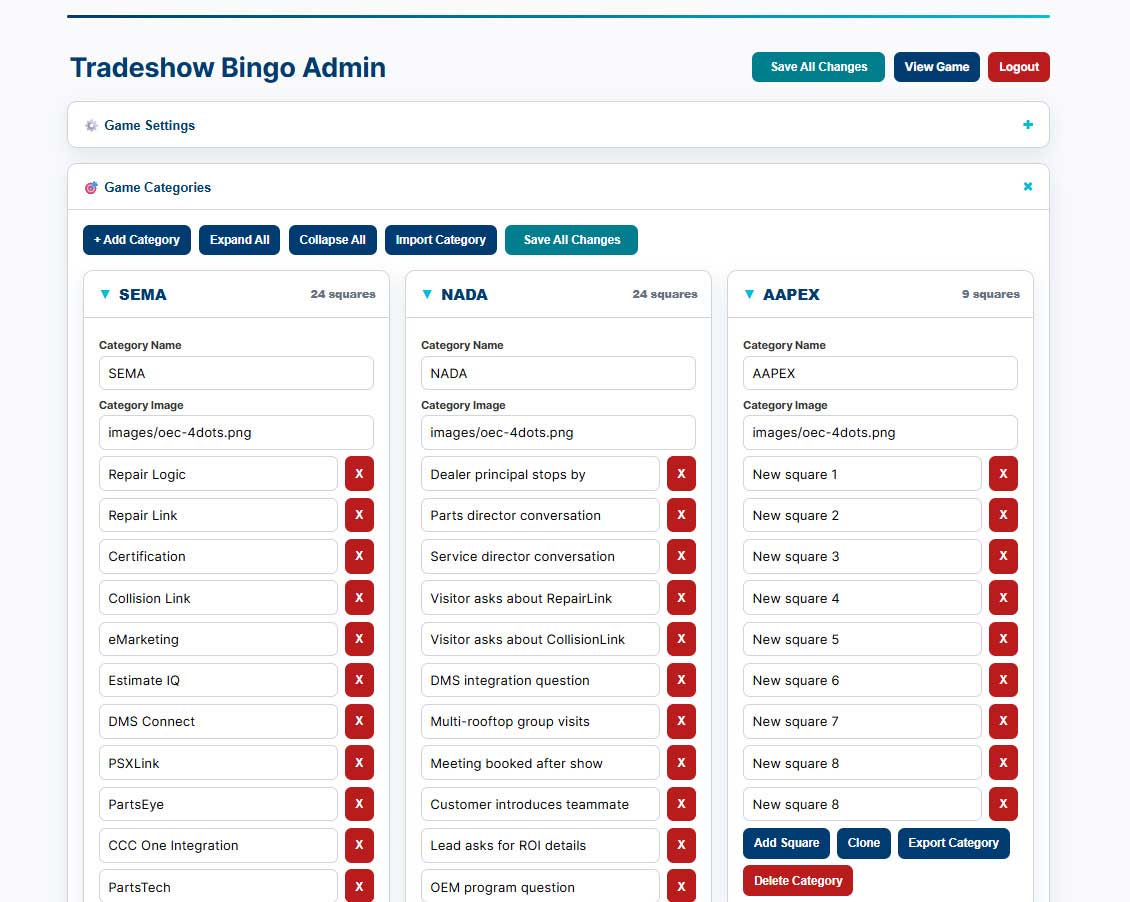Edit the PartsTech square text
Viewport: 1130px width, 902px height.
[x=218, y=886]
